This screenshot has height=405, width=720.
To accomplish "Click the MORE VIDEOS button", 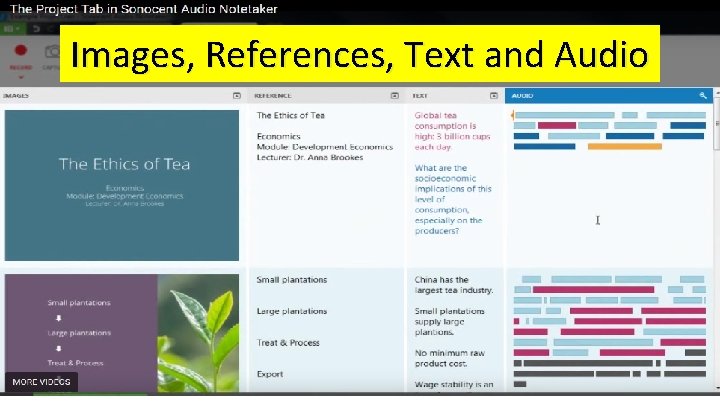I will 41,382.
